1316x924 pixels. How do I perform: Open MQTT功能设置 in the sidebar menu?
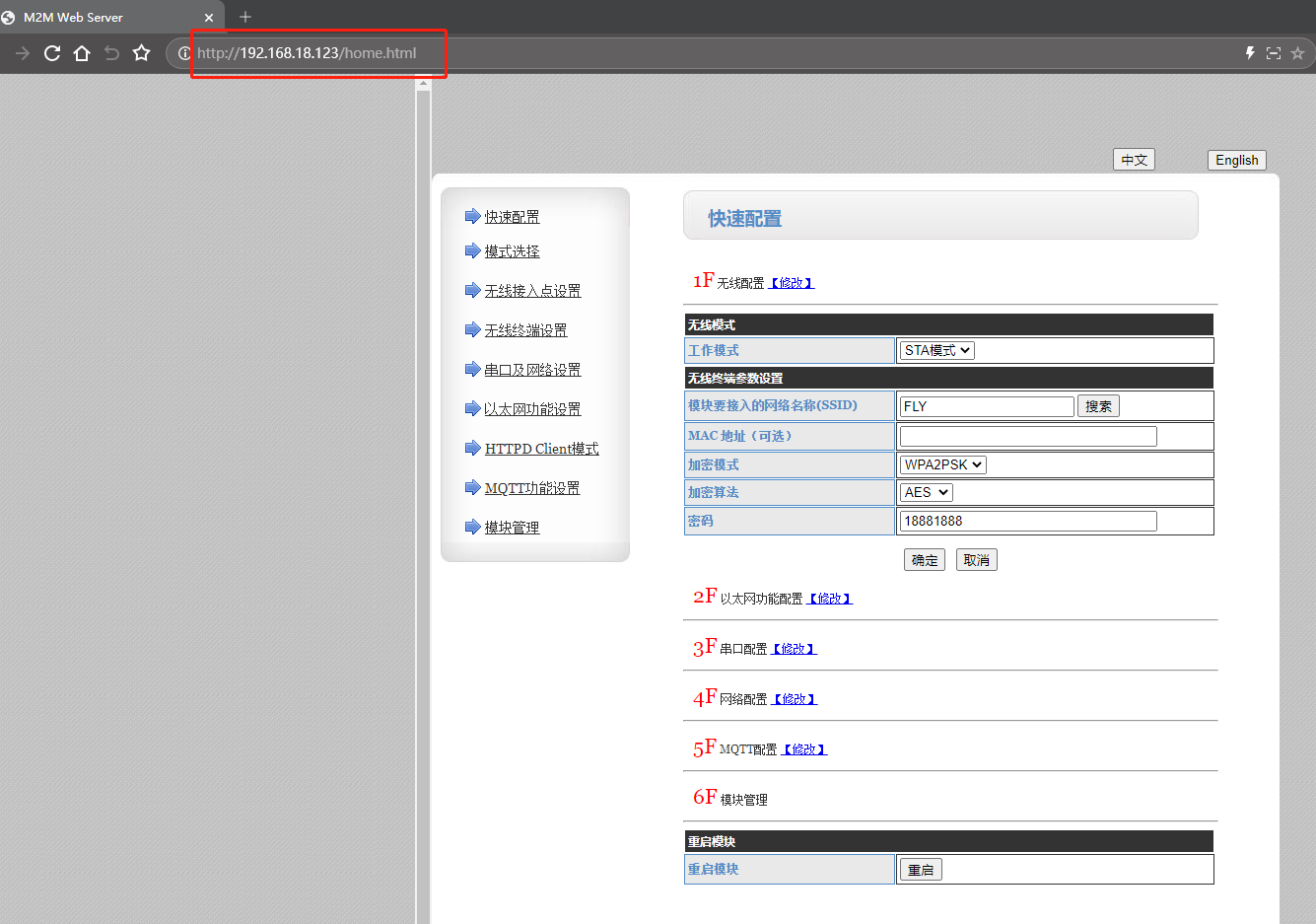coord(531,488)
